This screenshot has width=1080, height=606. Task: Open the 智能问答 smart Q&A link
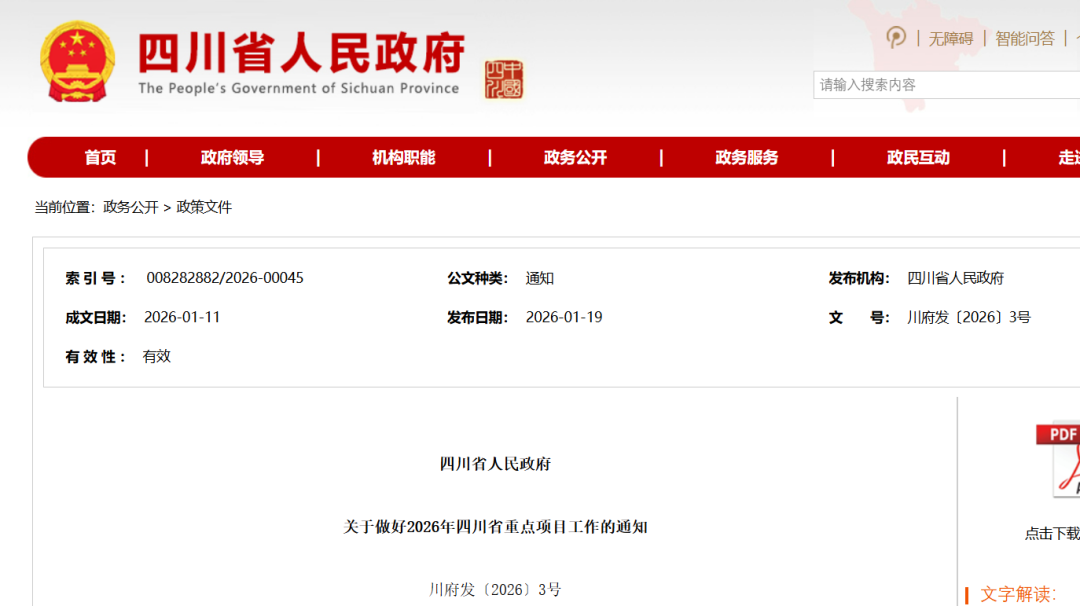pos(1024,39)
